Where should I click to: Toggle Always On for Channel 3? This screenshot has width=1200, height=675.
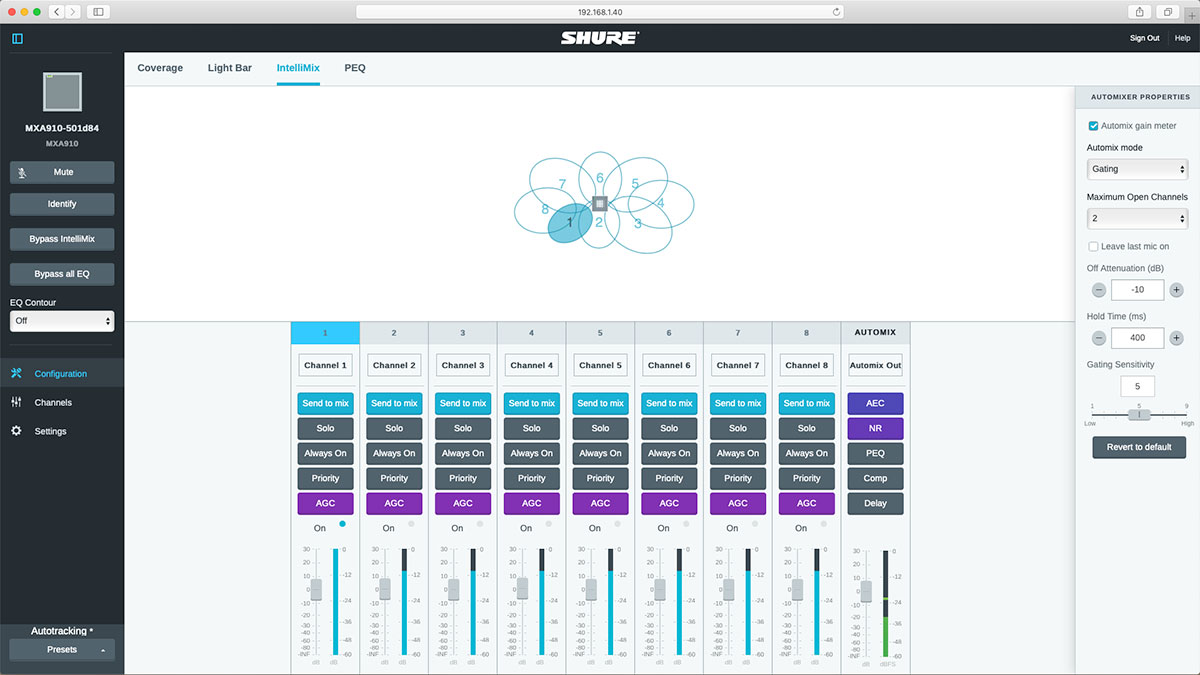[463, 453]
